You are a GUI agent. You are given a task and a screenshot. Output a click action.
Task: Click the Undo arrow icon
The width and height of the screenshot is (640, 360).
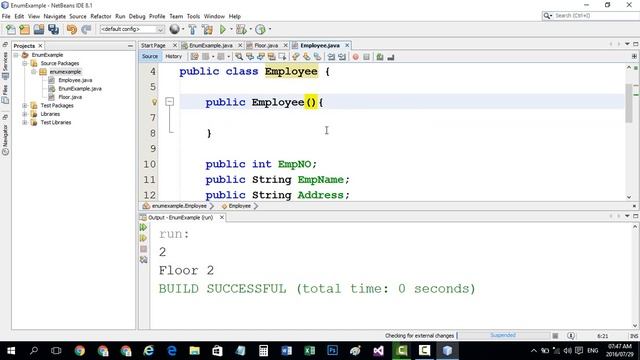(x=72, y=29)
